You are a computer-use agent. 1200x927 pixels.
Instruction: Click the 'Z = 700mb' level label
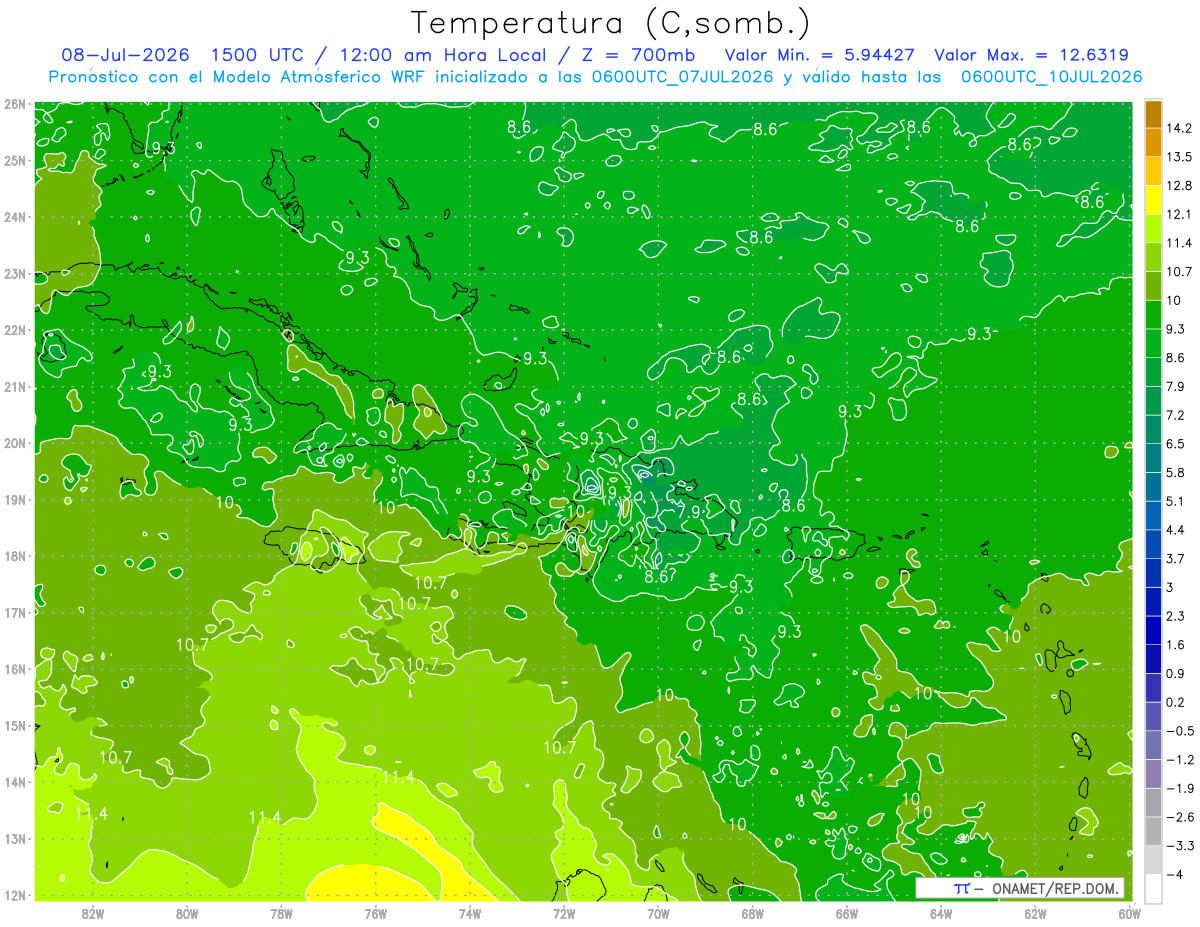coord(640,55)
